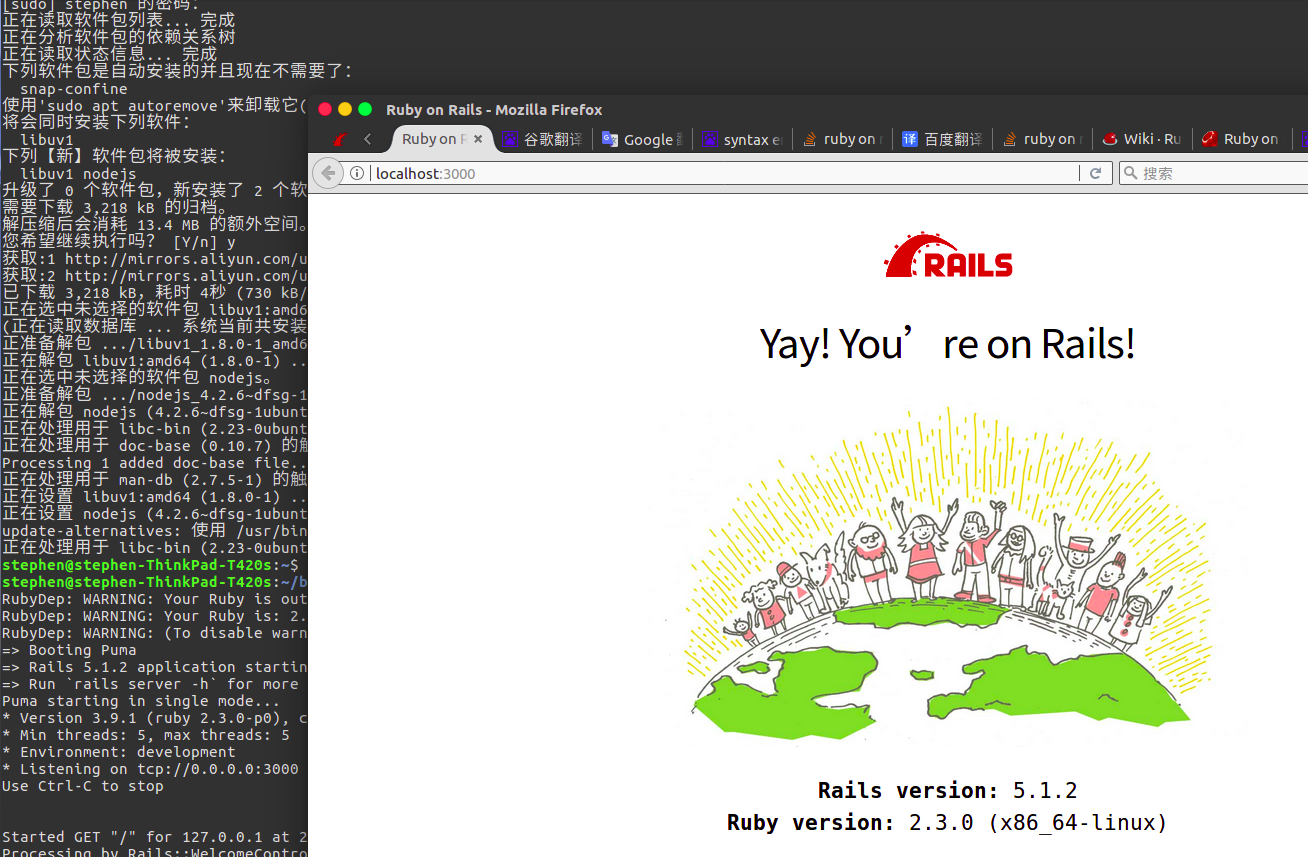This screenshot has height=857, width=1308.
Task: Click terminal line 'libuv1 nodejs'
Action: click(x=78, y=174)
